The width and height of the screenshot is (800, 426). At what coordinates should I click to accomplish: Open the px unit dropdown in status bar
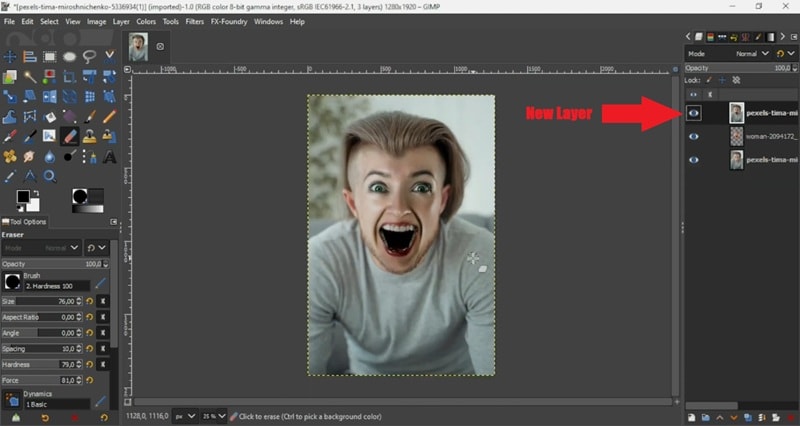185,416
